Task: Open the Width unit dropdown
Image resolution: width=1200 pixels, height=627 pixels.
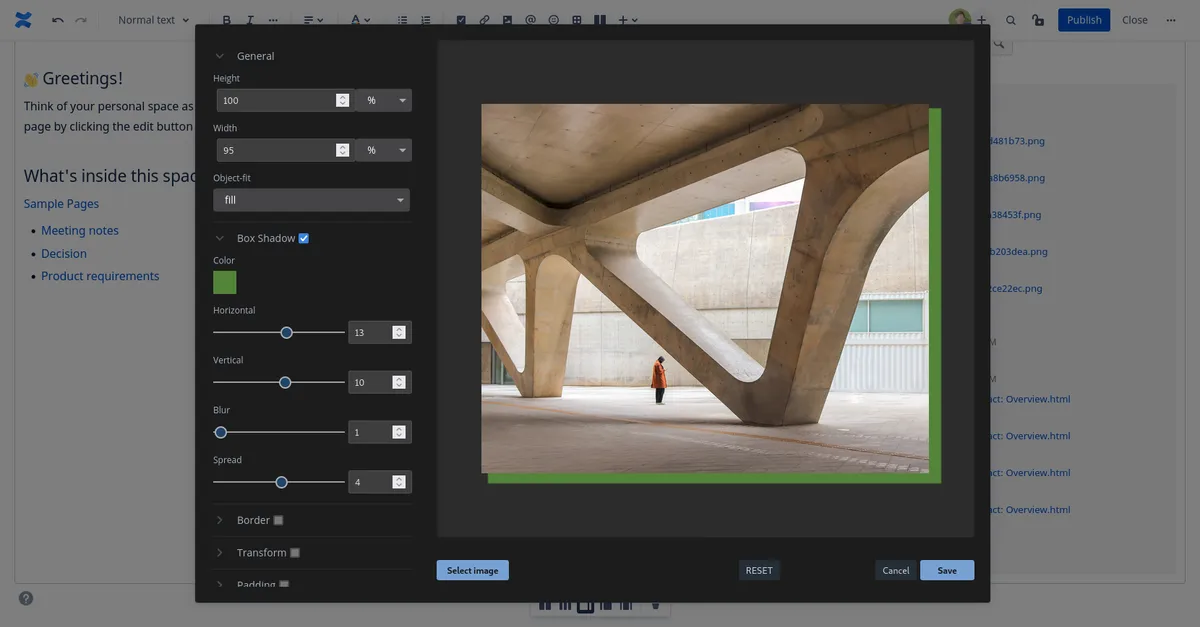Action: coord(384,150)
